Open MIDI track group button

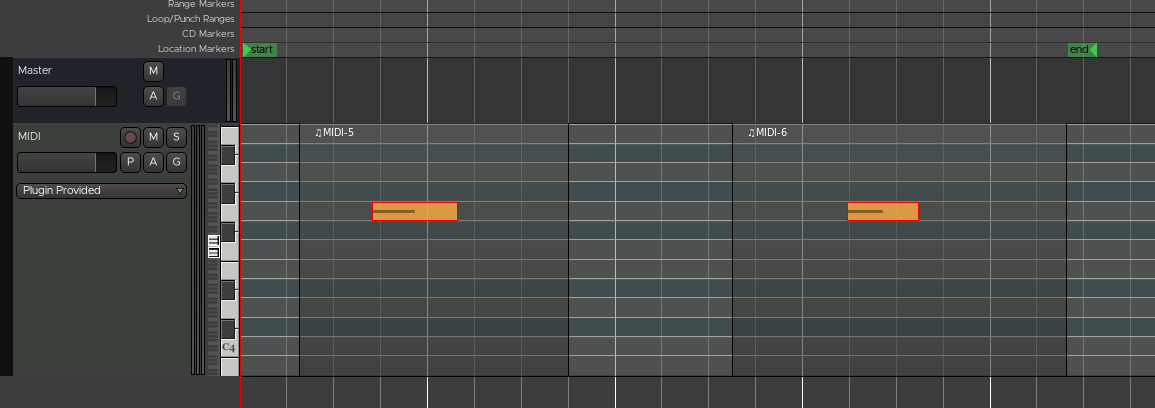click(176, 162)
